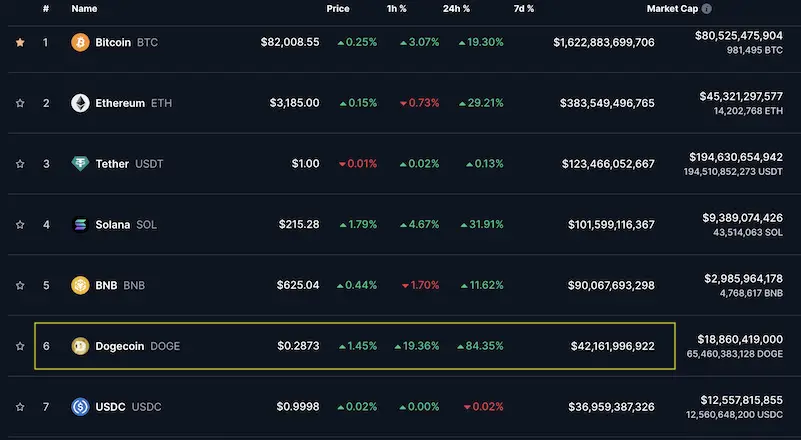Open the BNB coin name link

[x=106, y=285]
